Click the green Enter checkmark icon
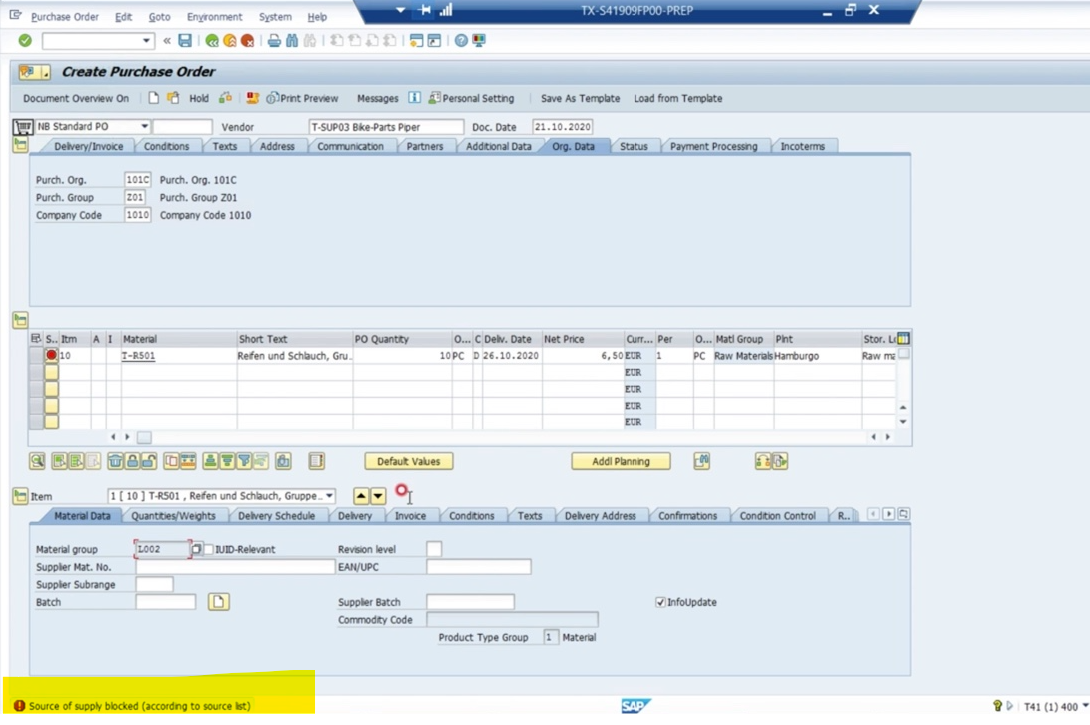This screenshot has width=1090, height=725. 25,41
